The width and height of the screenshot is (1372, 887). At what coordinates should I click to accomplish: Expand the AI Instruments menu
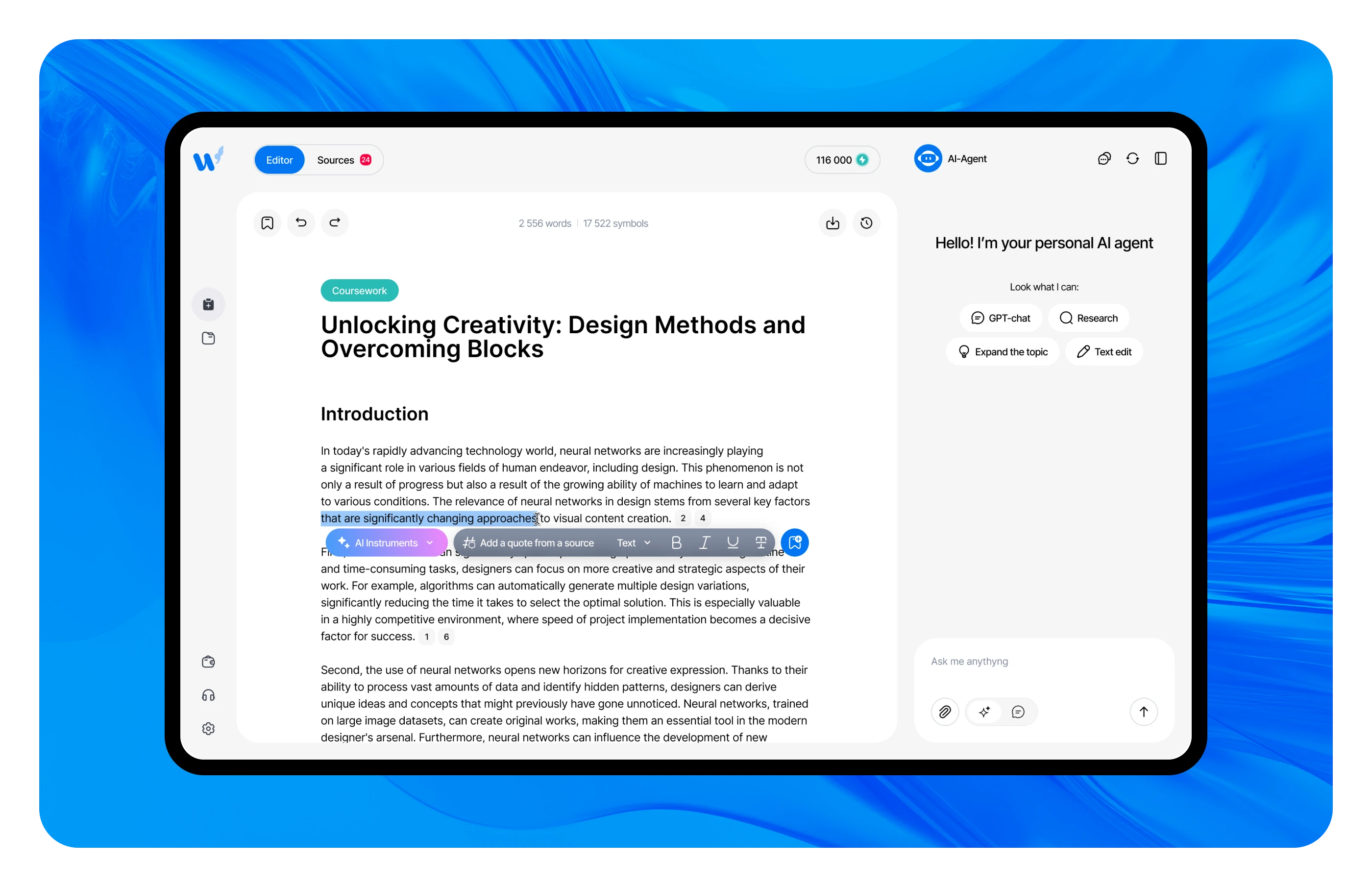(x=386, y=542)
